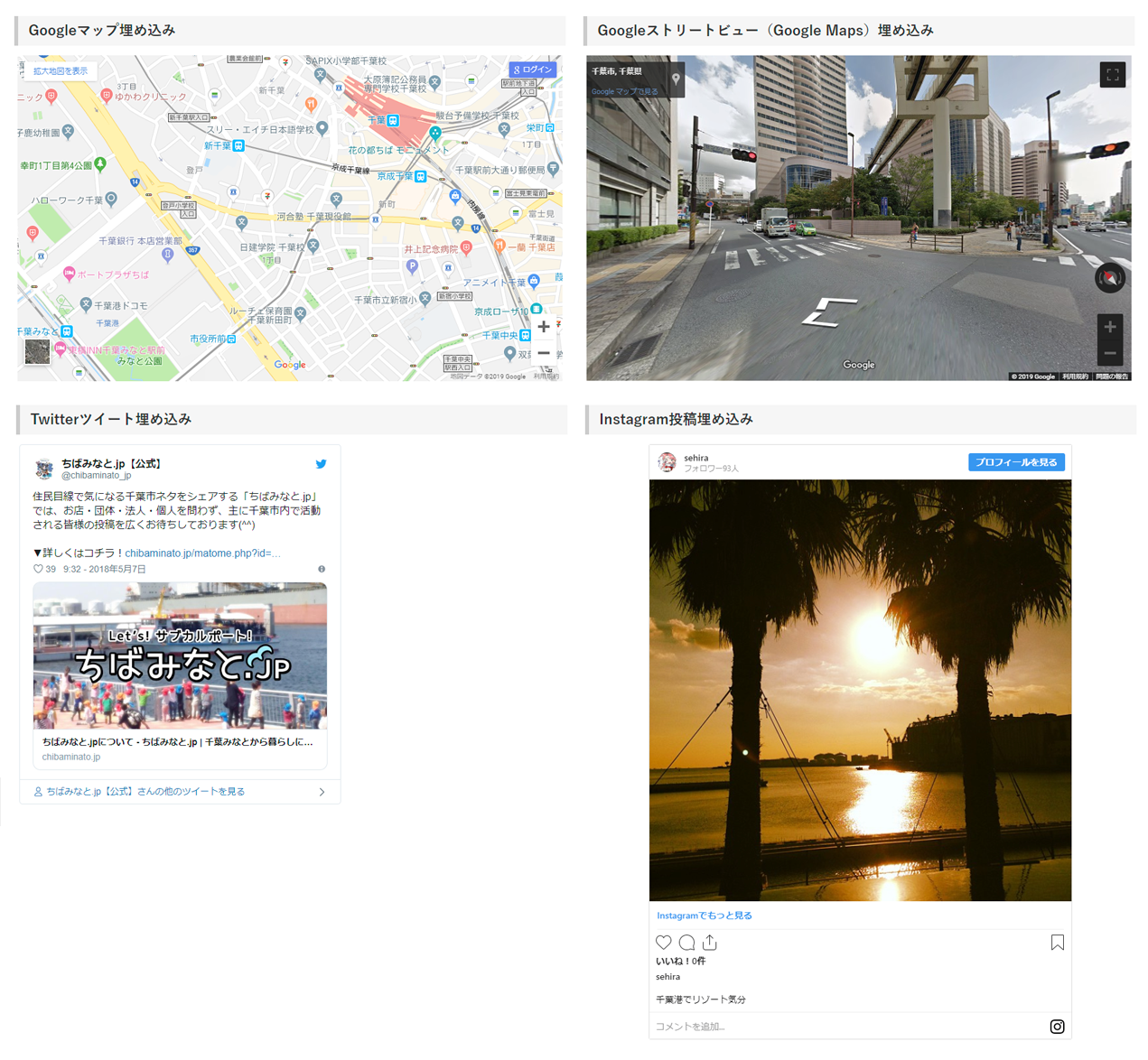Click the ログイン button on the map
The width and height of the screenshot is (1148, 1060).
[x=533, y=70]
